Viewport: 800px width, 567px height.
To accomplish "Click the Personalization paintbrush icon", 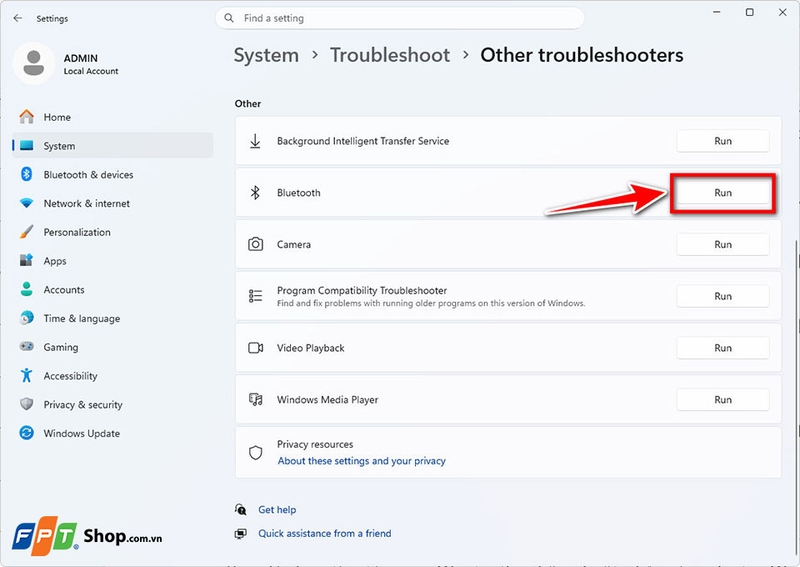I will (27, 232).
